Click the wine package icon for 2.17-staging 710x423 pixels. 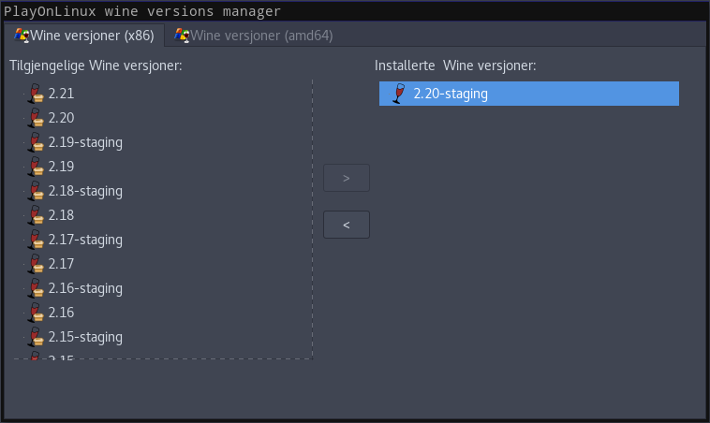pos(36,240)
